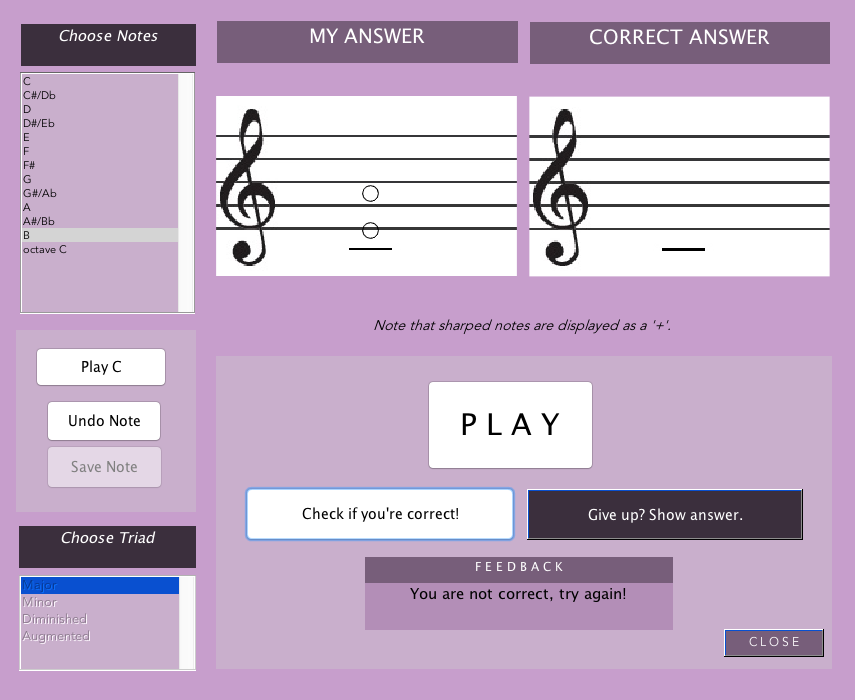Click the upper note on My Answer staff
The height and width of the screenshot is (700, 855).
[x=370, y=194]
